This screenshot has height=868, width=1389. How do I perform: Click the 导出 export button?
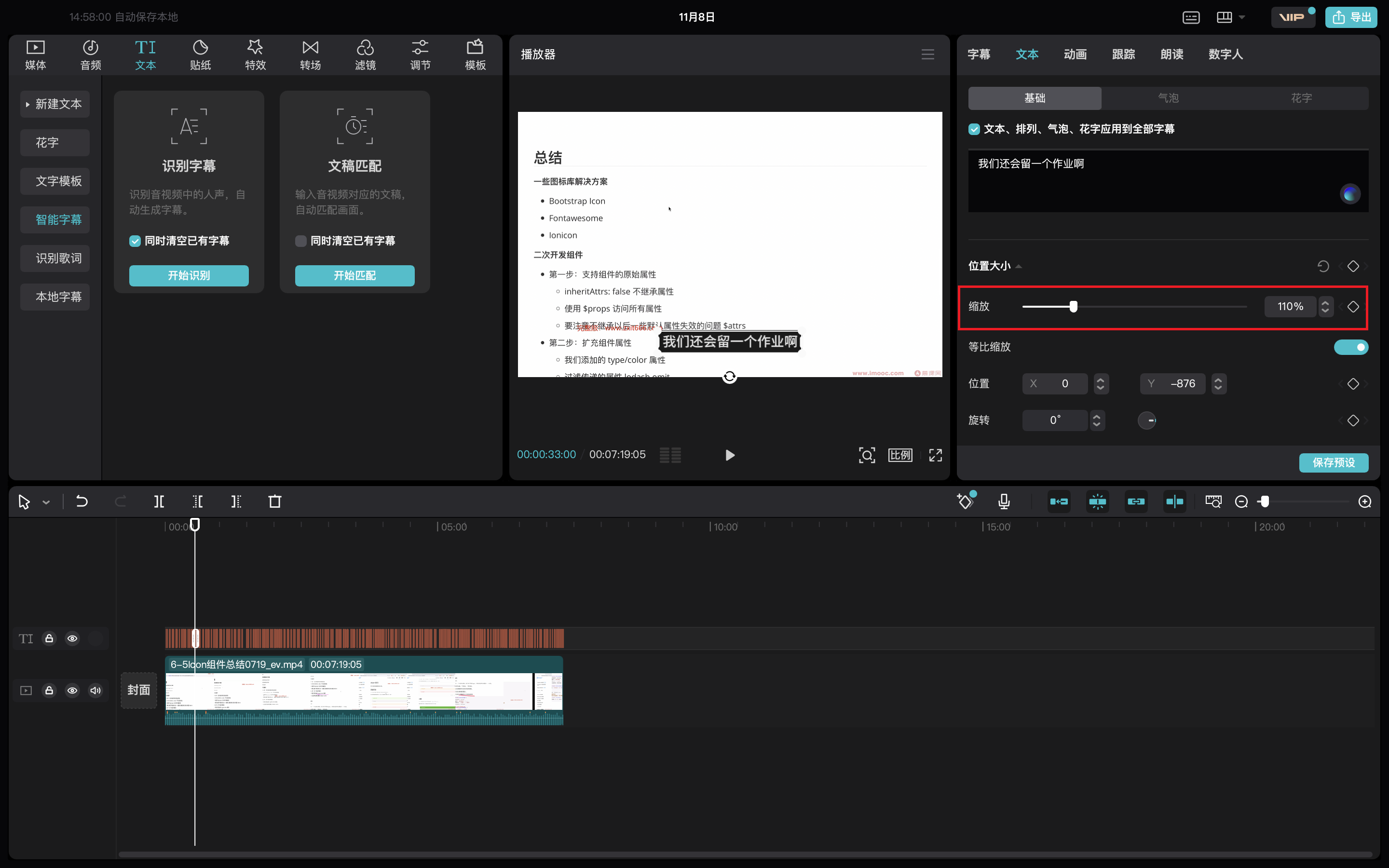point(1351,17)
